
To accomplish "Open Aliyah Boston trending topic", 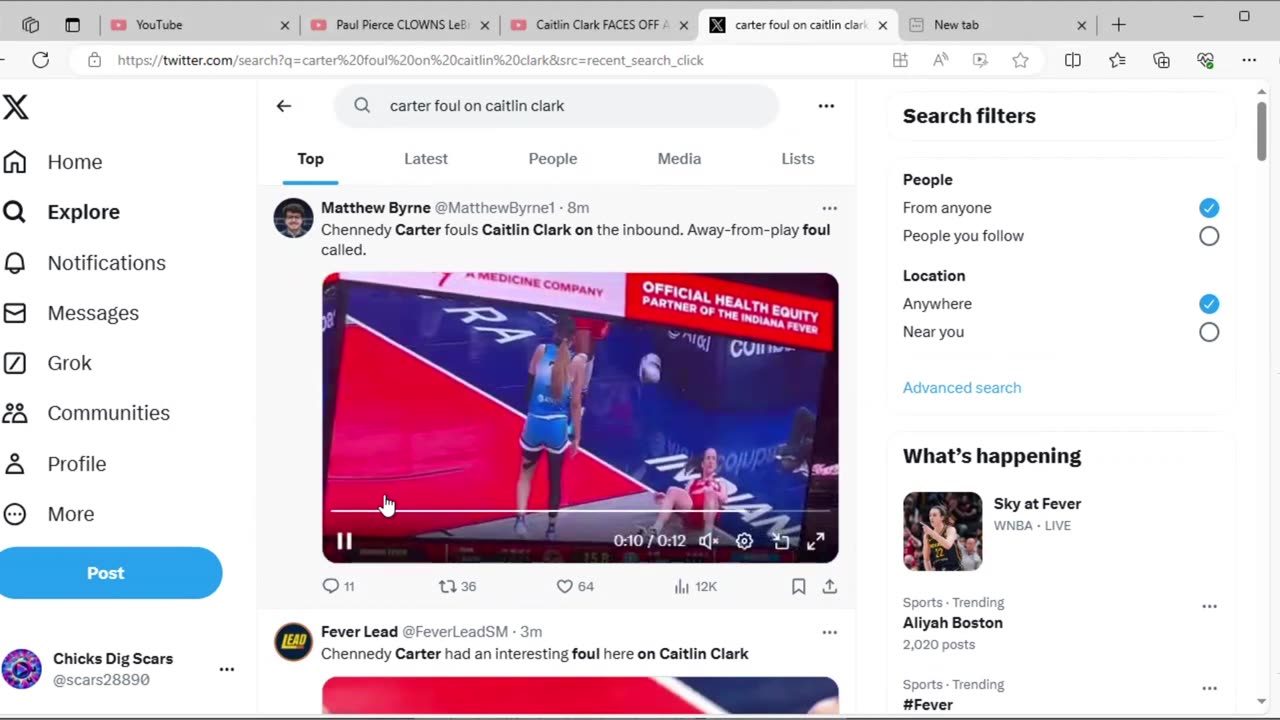I will pyautogui.click(x=953, y=623).
